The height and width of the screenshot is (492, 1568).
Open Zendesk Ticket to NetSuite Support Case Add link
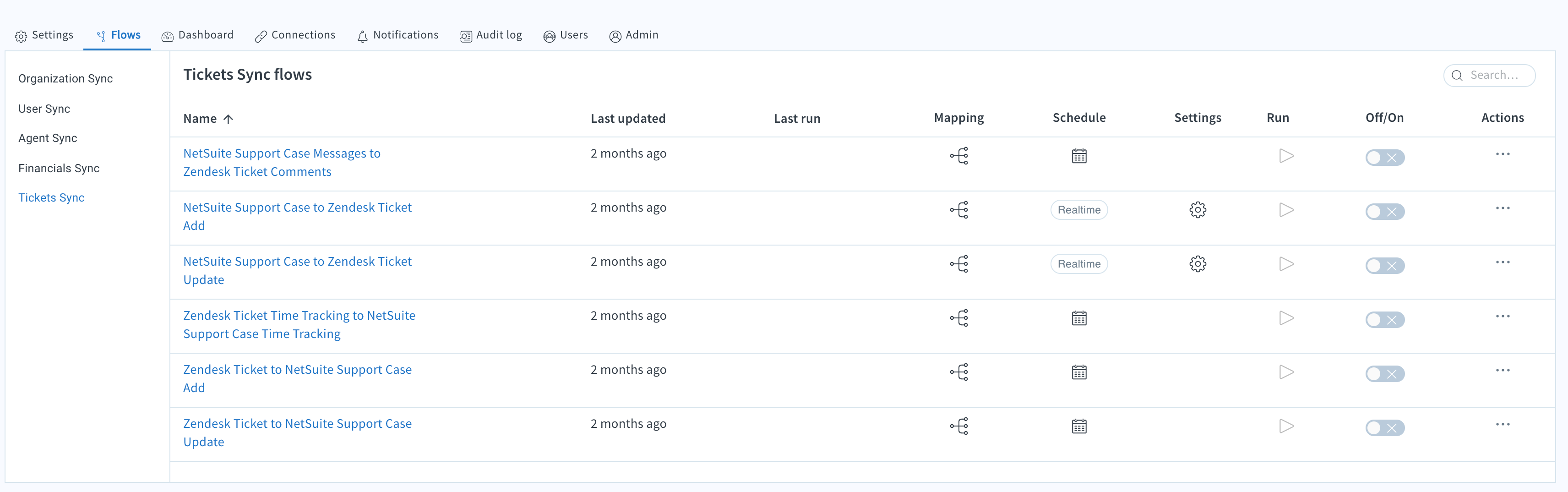[x=298, y=379]
